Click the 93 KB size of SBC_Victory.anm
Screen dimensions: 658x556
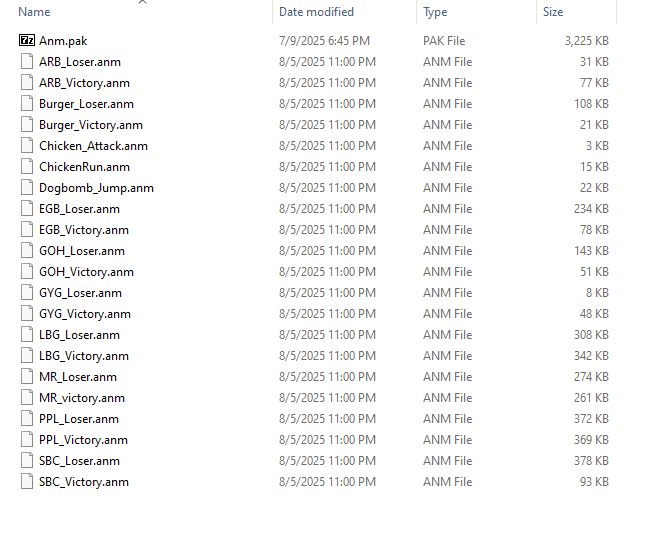click(x=594, y=481)
